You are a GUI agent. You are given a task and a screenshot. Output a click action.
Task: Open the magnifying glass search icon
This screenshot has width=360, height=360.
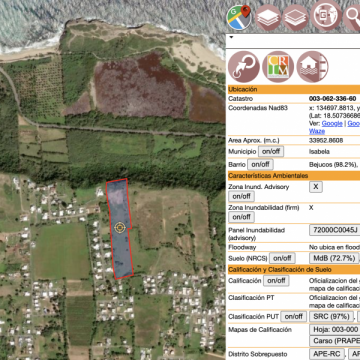click(x=353, y=18)
